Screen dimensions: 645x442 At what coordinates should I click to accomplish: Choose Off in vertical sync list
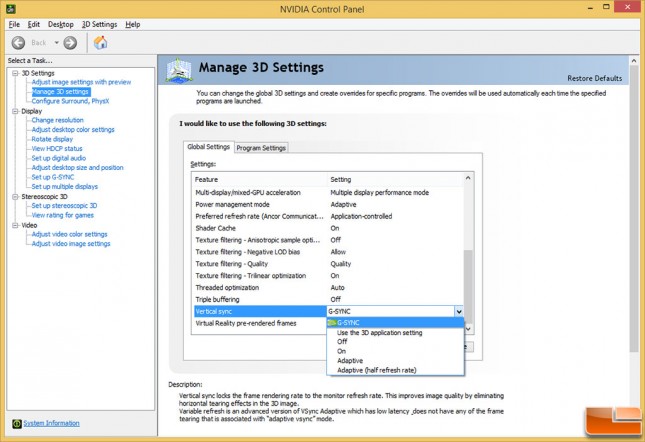coord(395,342)
